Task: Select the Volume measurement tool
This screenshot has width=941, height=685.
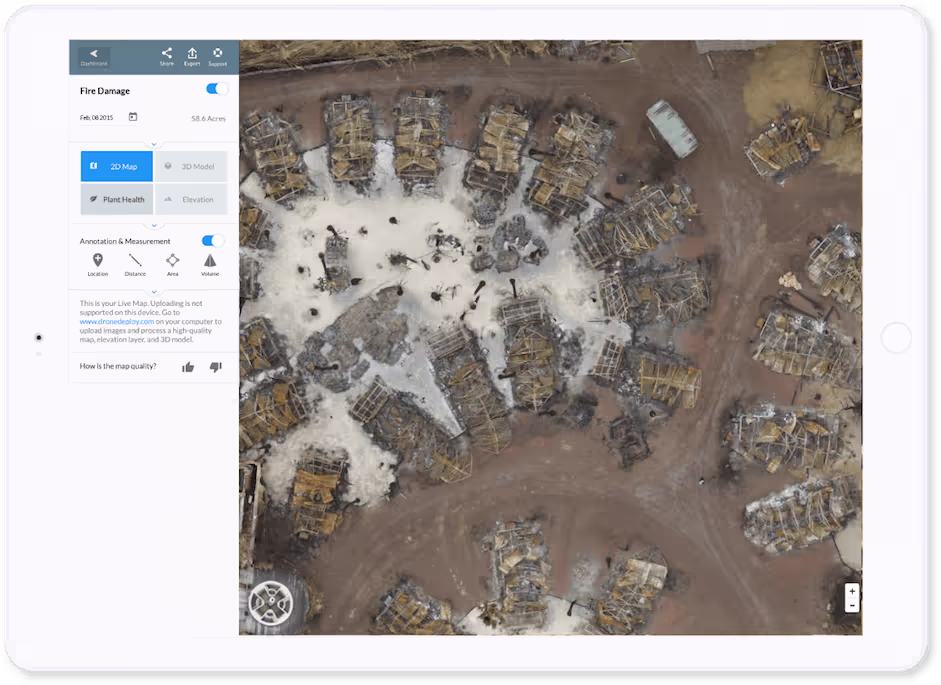Action: coord(210,264)
